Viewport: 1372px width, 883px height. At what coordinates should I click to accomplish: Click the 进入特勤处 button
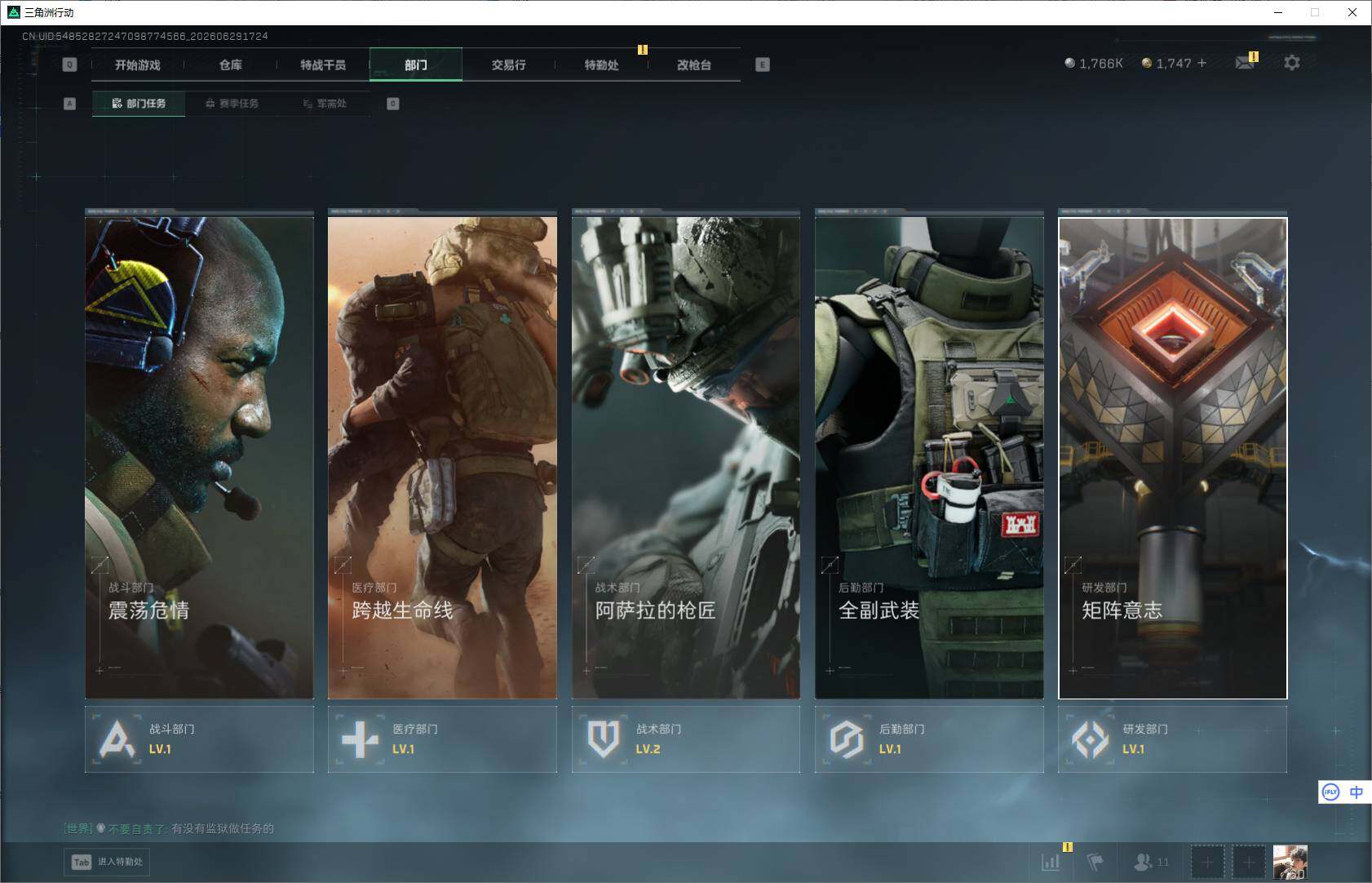click(x=108, y=862)
